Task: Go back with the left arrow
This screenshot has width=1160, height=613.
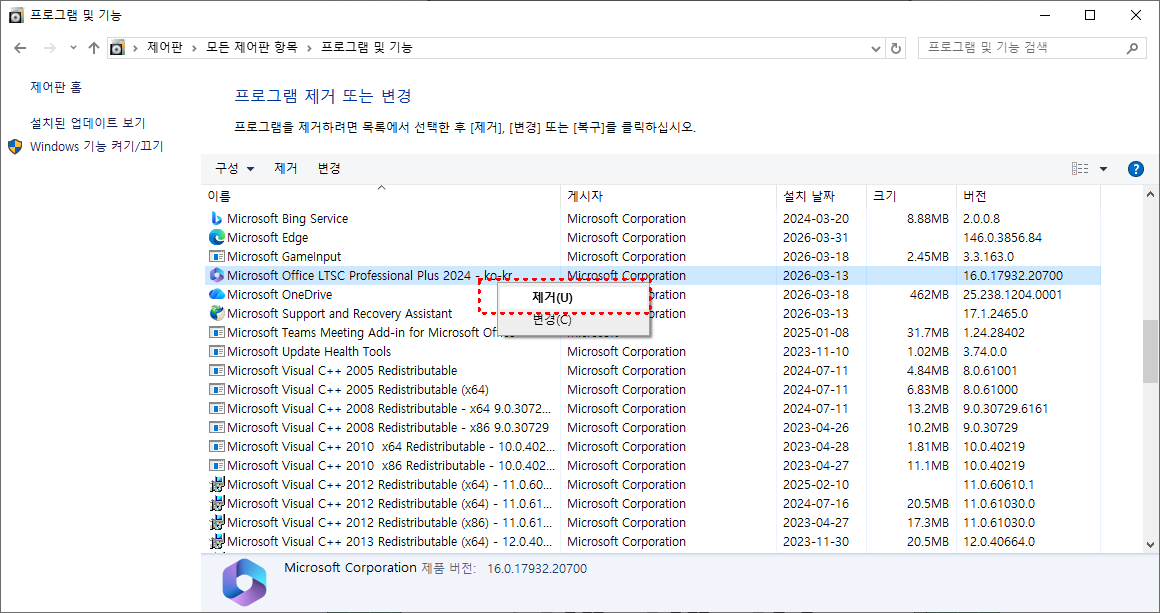Action: click(x=21, y=48)
